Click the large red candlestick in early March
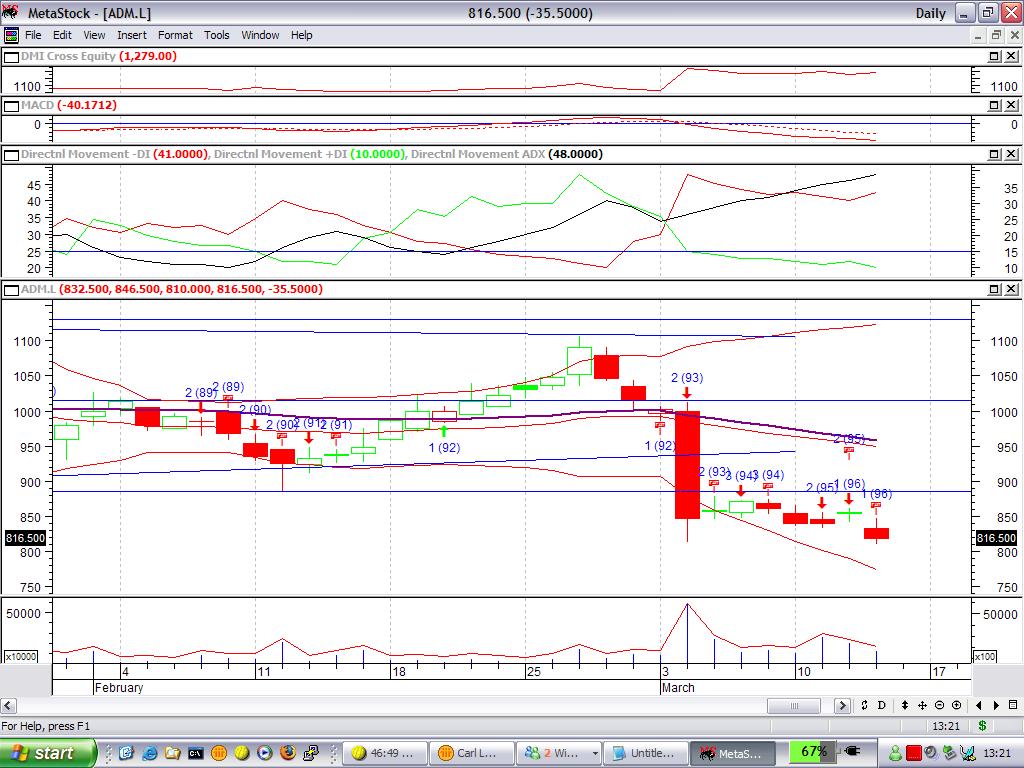Viewport: 1024px width, 768px height. pos(687,465)
